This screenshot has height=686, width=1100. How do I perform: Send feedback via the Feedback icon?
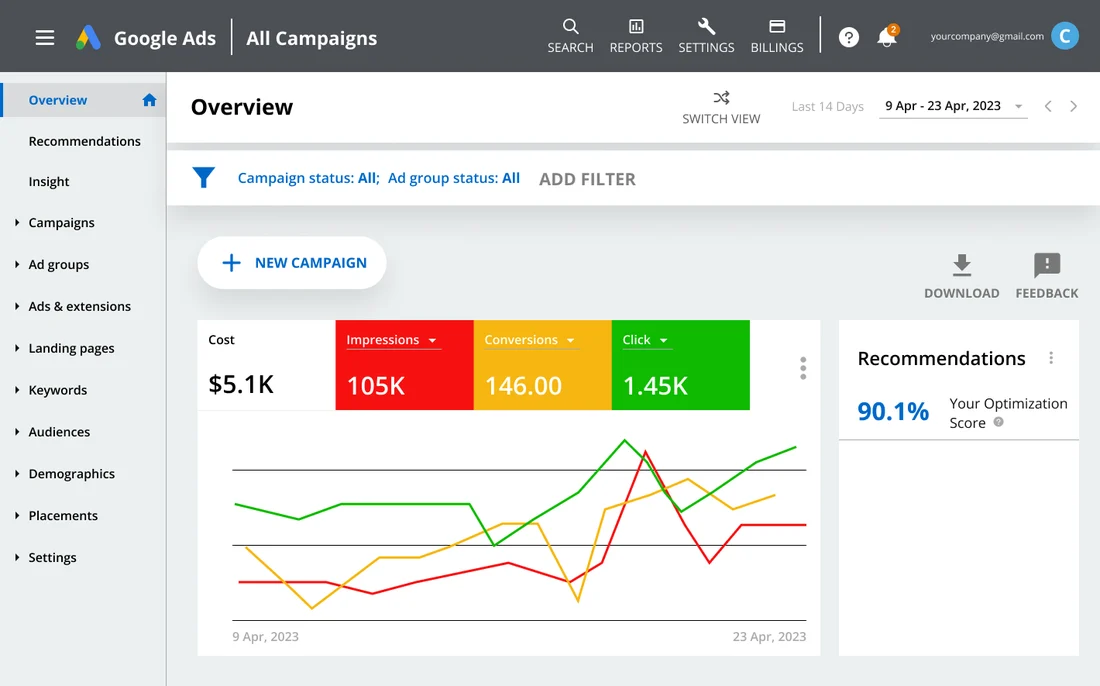coord(1047,276)
